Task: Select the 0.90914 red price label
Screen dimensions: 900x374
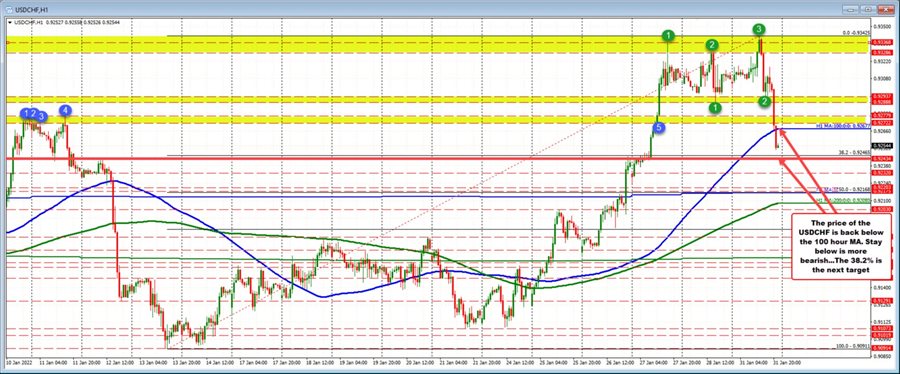Action: [x=881, y=348]
